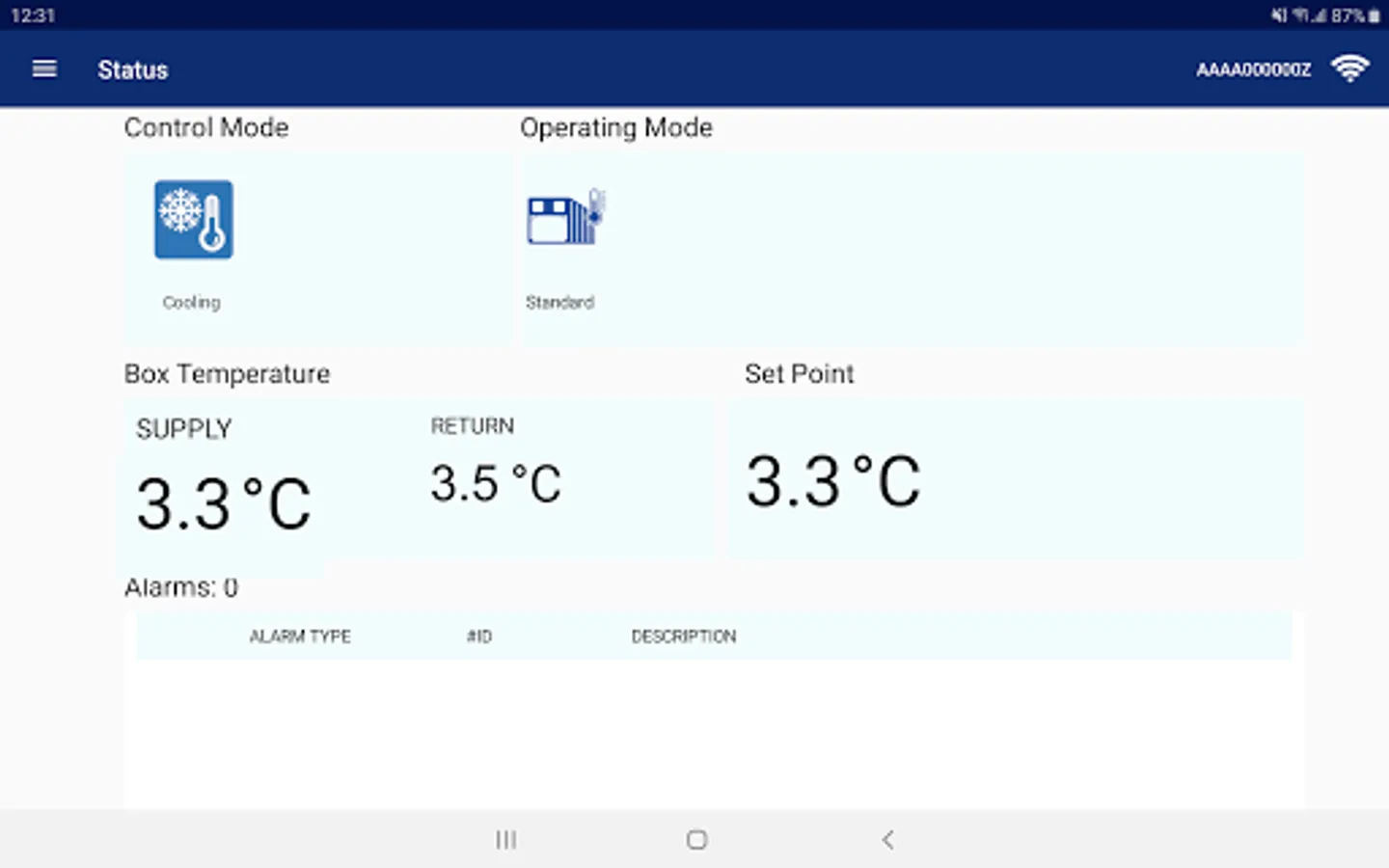Click the RETURN label
The width and height of the screenshot is (1389, 868).
(472, 426)
